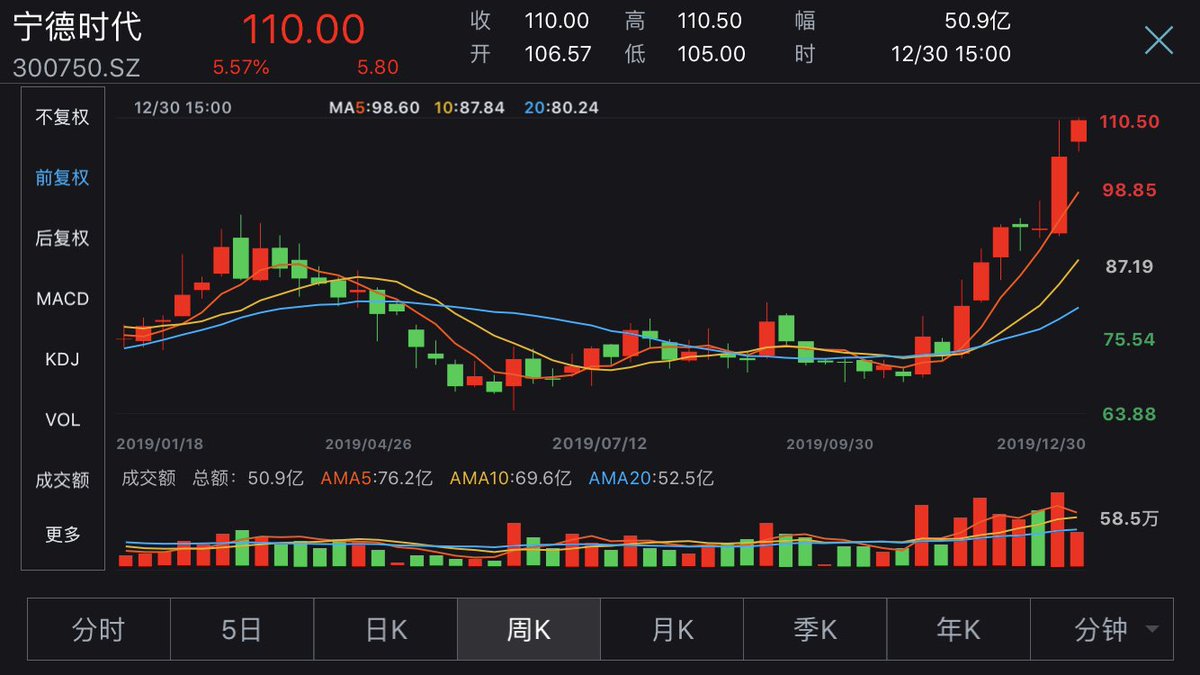Viewport: 1200px width, 675px height.
Task: Click the current price 110.00 in red
Action: [x=303, y=29]
